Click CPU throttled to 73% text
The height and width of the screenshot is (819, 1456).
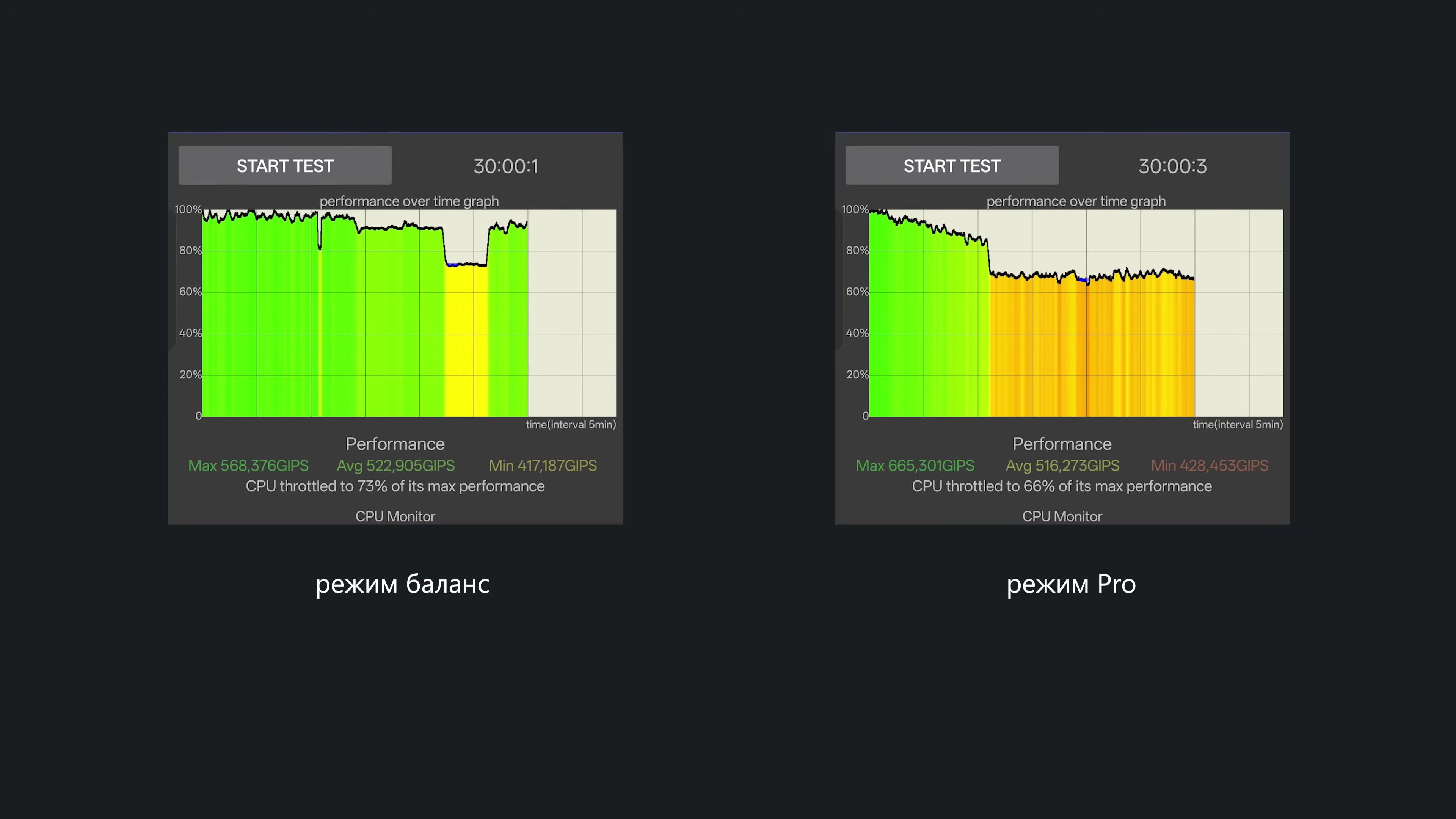(x=395, y=486)
